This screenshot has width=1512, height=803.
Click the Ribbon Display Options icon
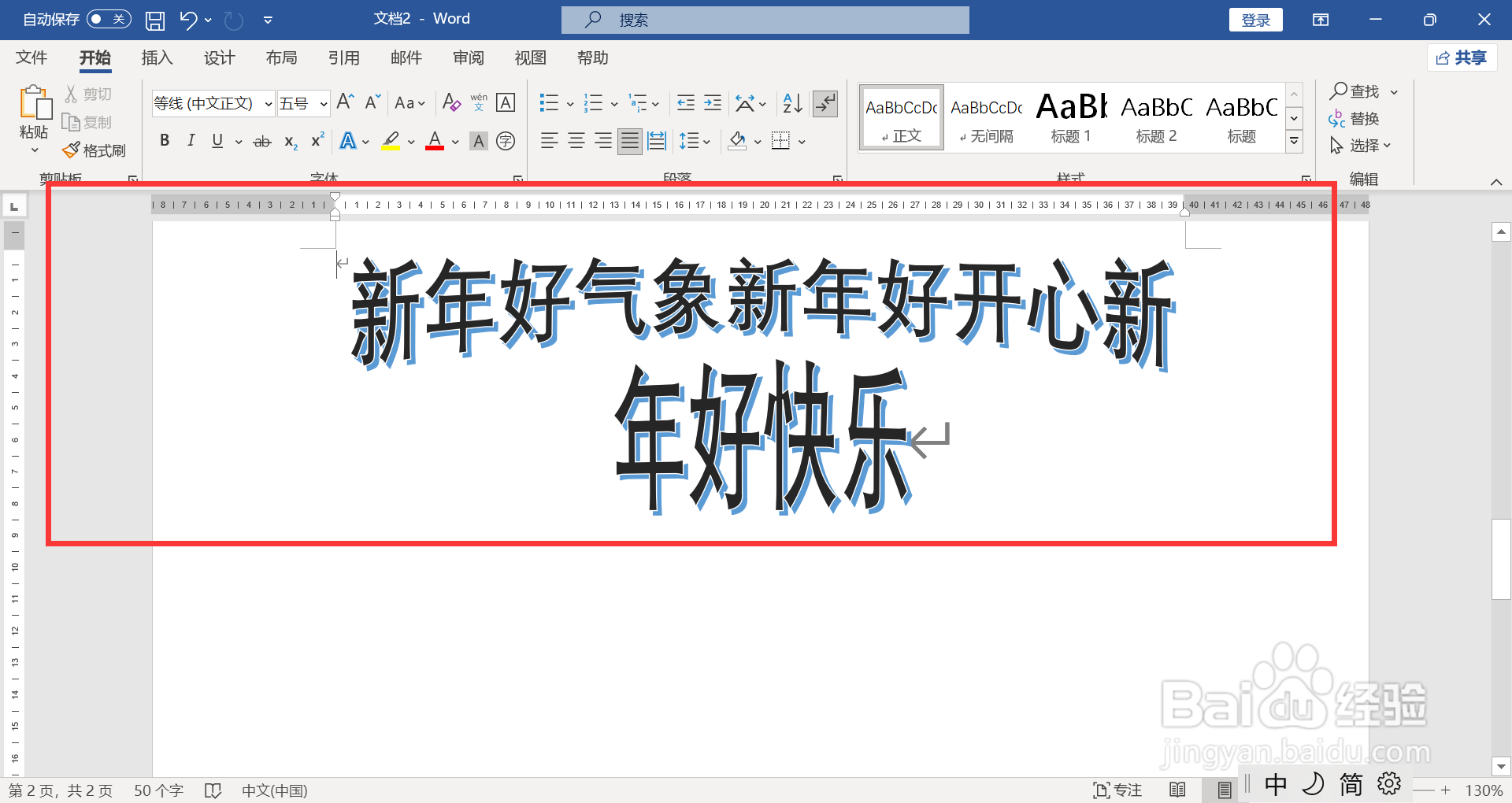[1321, 20]
